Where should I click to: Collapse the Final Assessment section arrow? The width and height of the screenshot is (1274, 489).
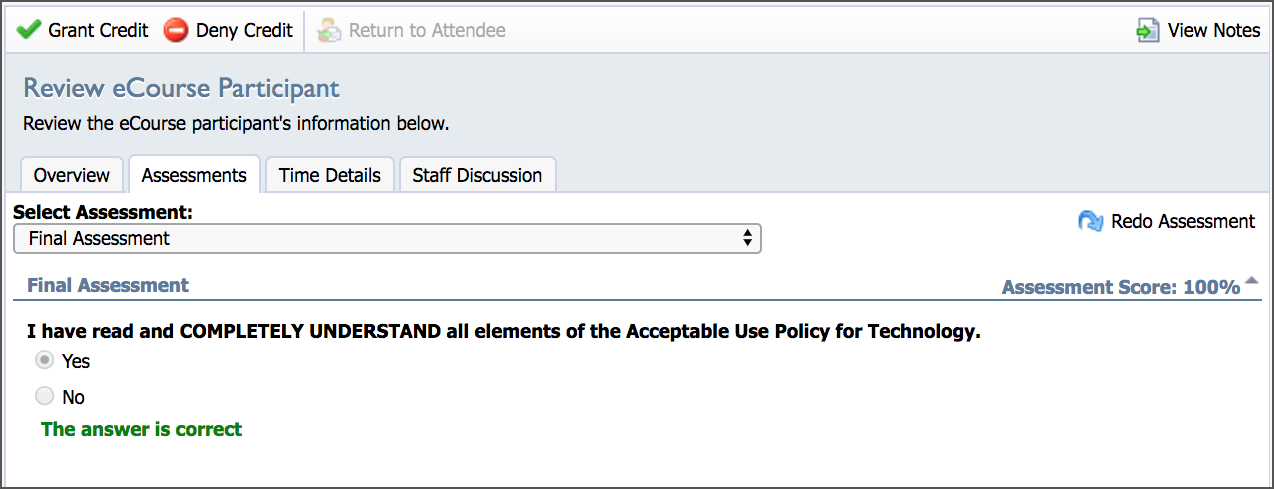pos(1251,283)
